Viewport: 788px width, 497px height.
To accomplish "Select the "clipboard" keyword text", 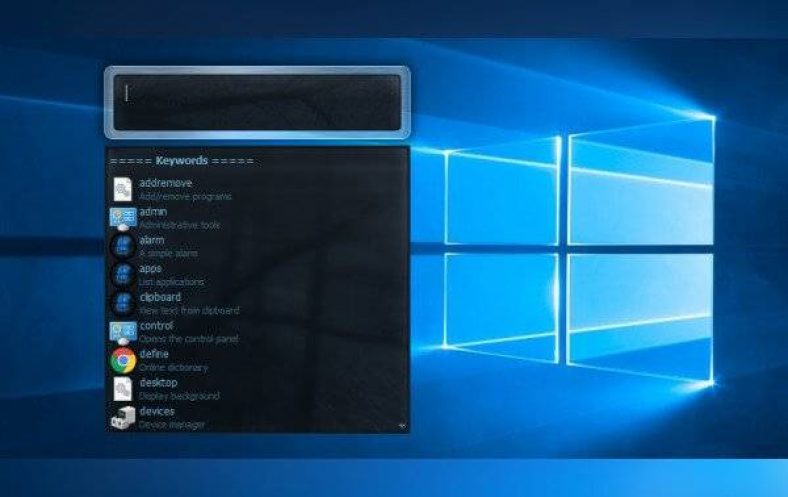I will click(x=160, y=297).
